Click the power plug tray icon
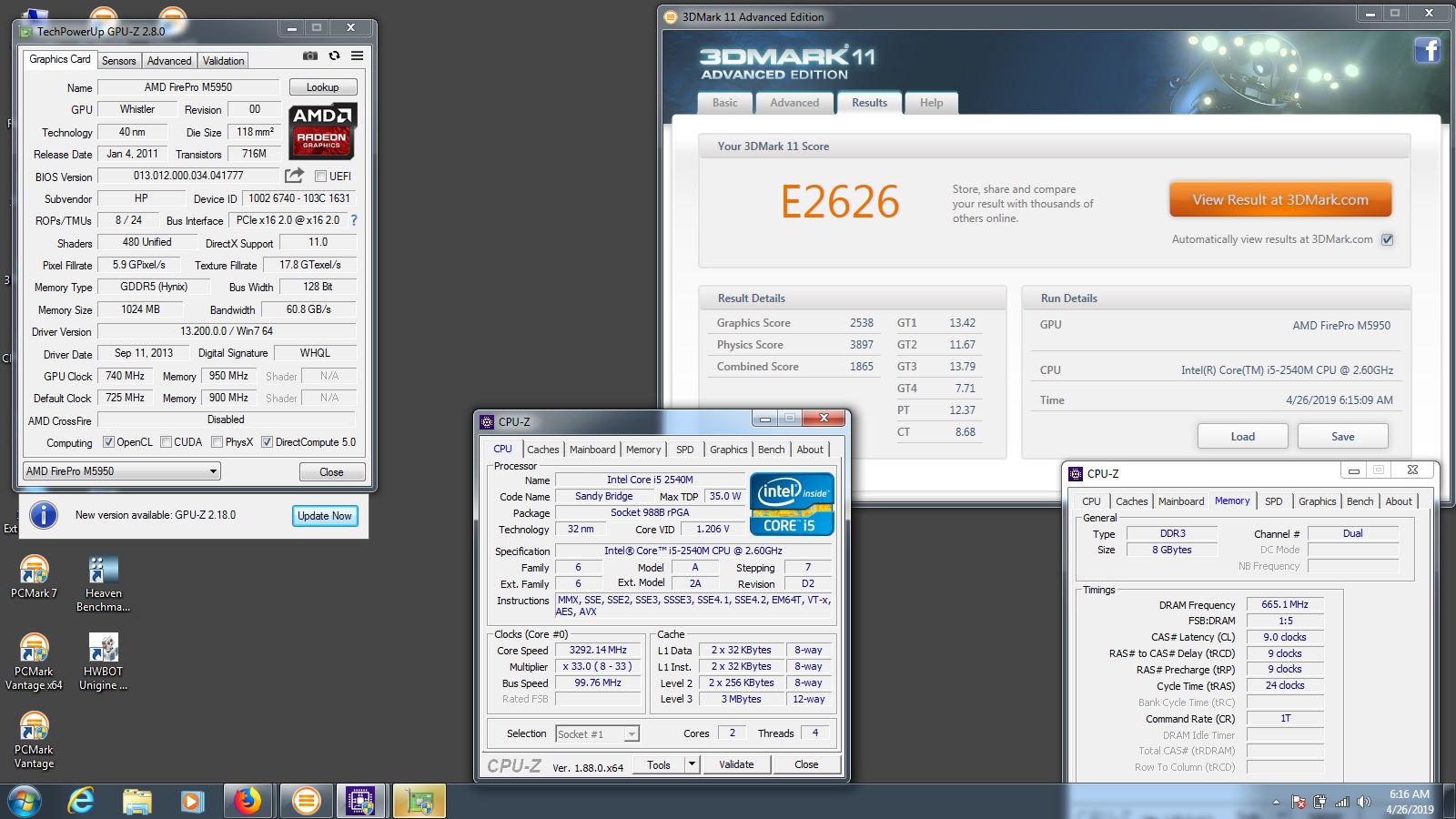The width and height of the screenshot is (1456, 819). tap(1319, 802)
